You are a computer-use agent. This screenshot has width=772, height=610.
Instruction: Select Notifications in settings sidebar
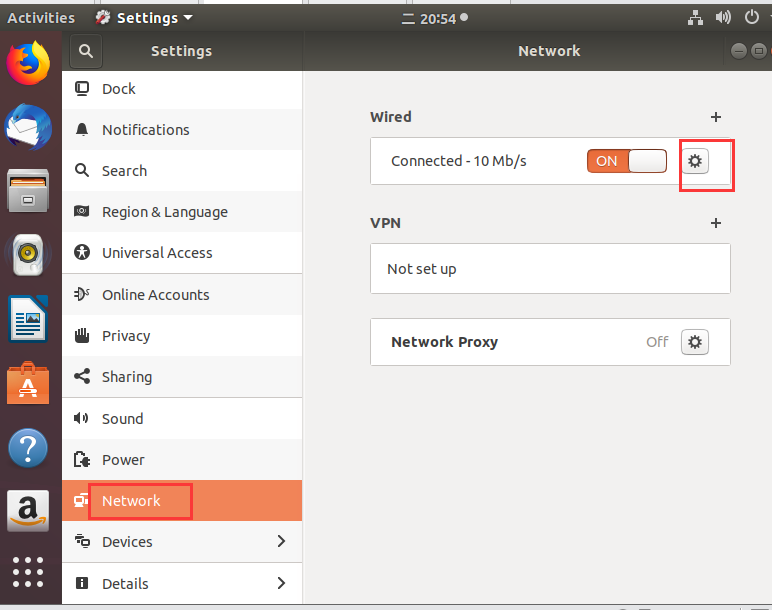[182, 130]
